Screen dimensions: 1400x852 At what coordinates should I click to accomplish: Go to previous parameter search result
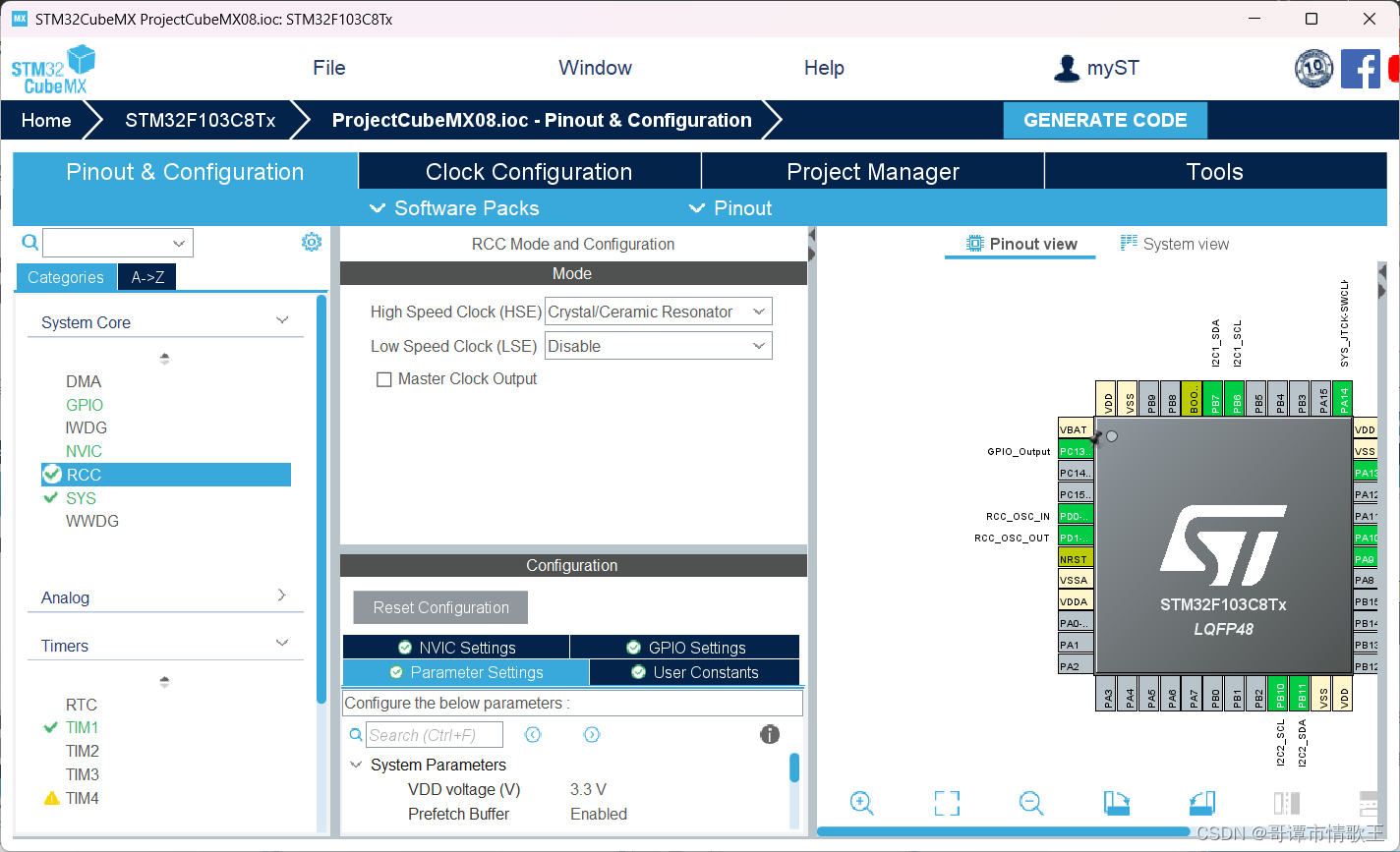[533, 734]
